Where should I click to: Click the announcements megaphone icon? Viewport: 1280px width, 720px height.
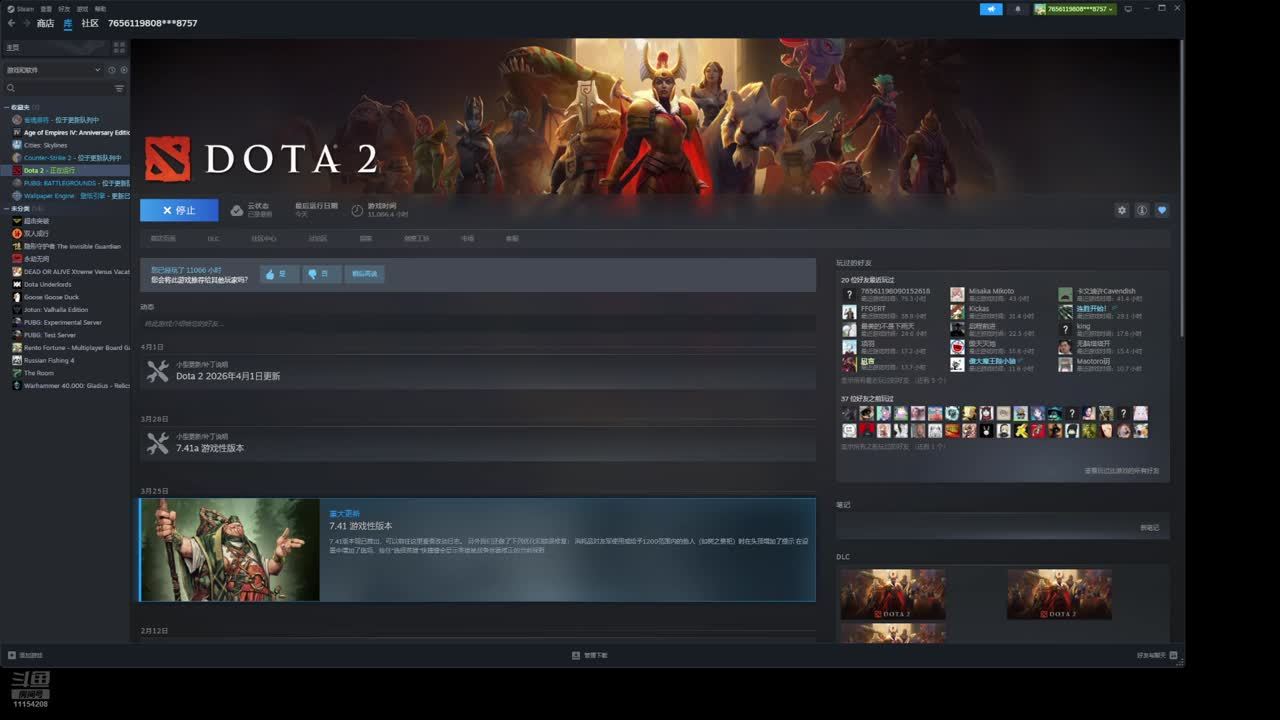991,9
